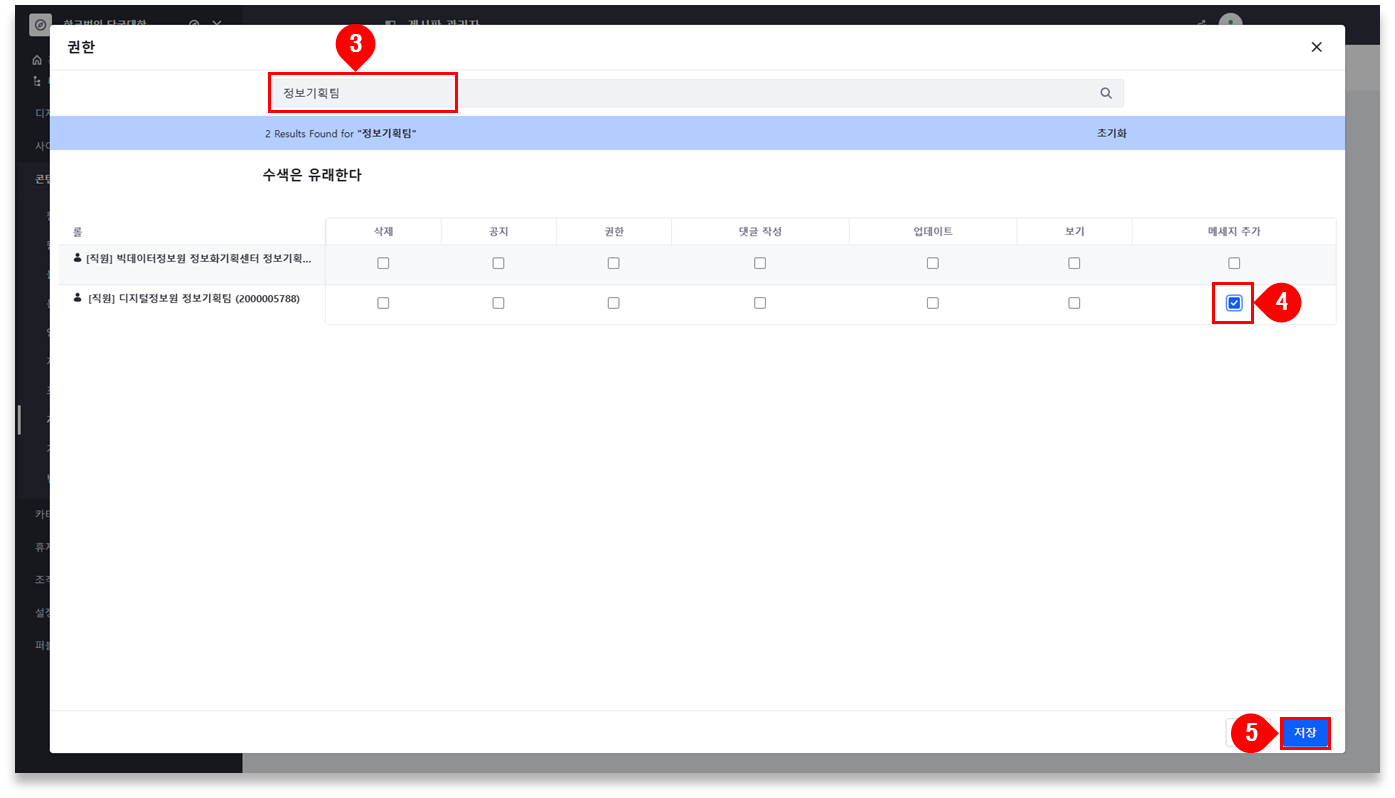
Task: Click the person icon next to 디지털정보원 정보기획팀
Action: [x=78, y=298]
